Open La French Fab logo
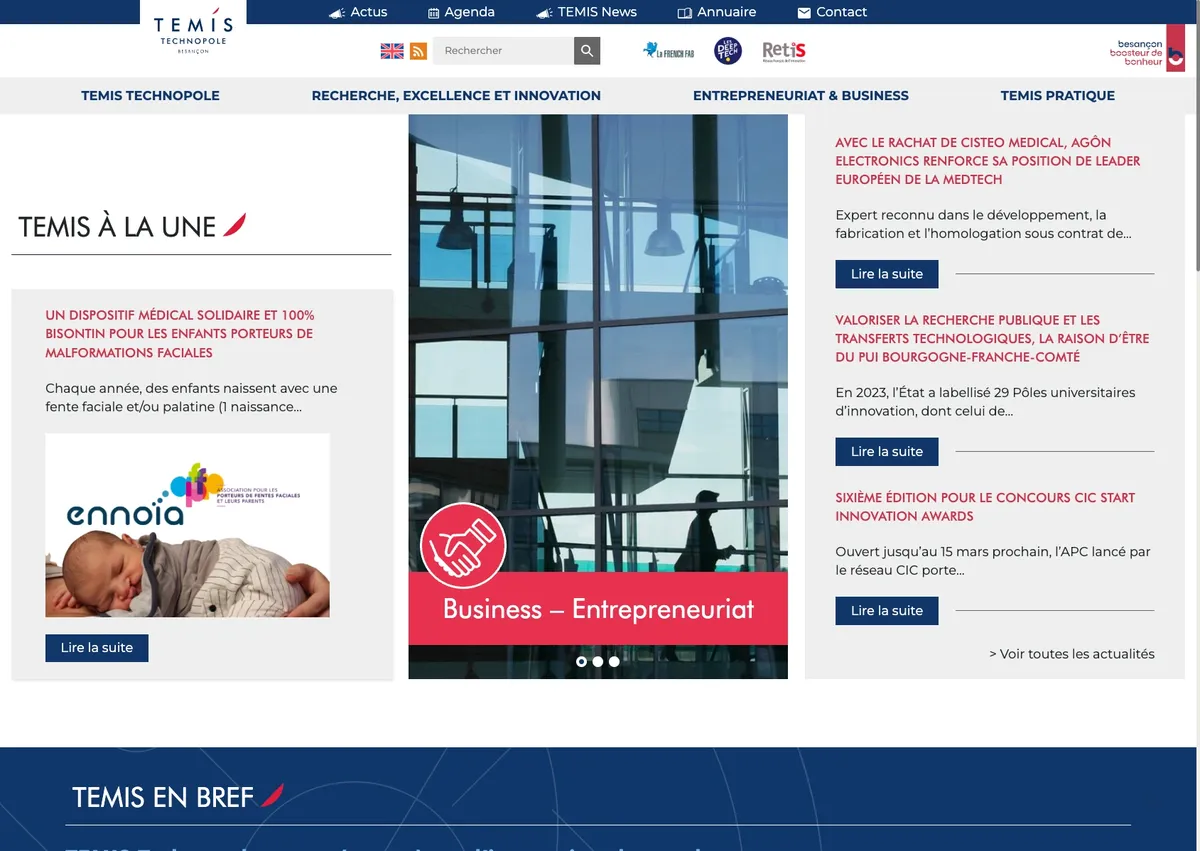Image resolution: width=1200 pixels, height=851 pixels. (668, 51)
